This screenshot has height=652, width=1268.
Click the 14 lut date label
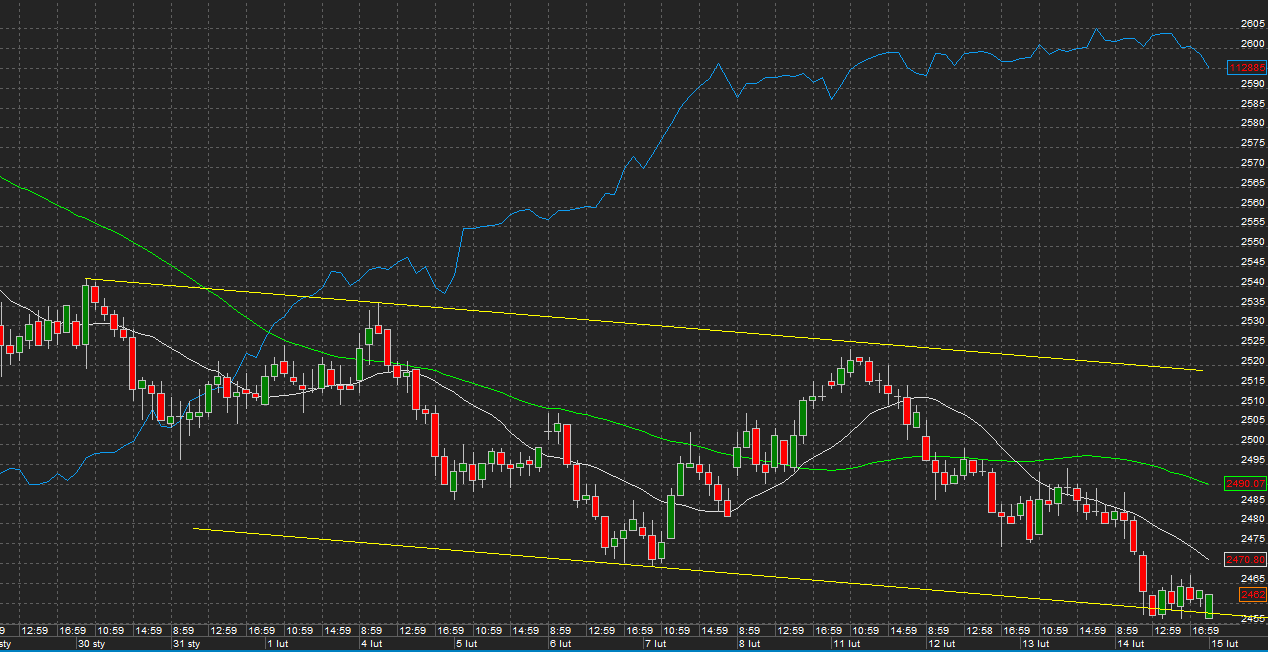(1132, 644)
